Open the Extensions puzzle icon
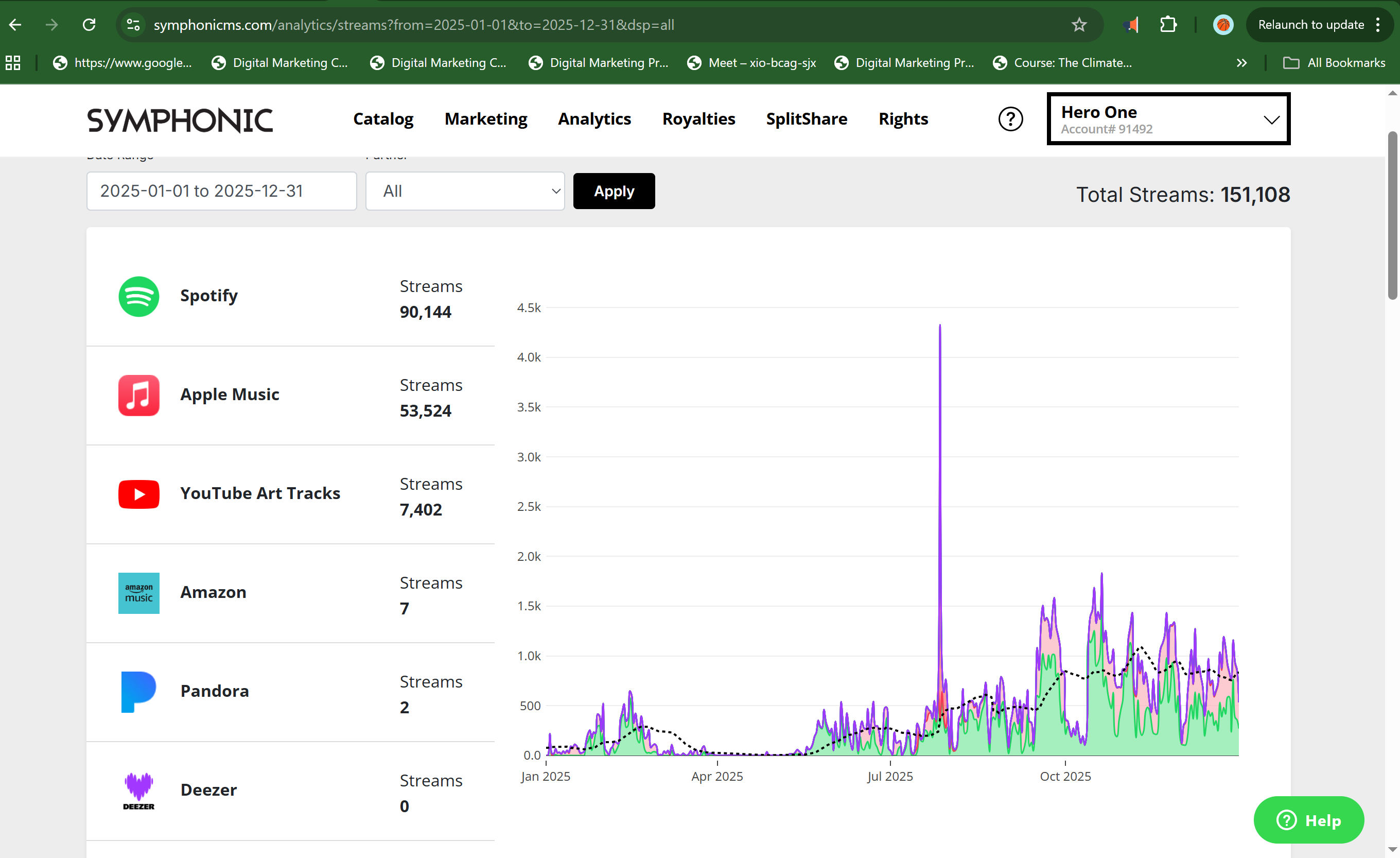The height and width of the screenshot is (858, 1400). (x=1168, y=24)
